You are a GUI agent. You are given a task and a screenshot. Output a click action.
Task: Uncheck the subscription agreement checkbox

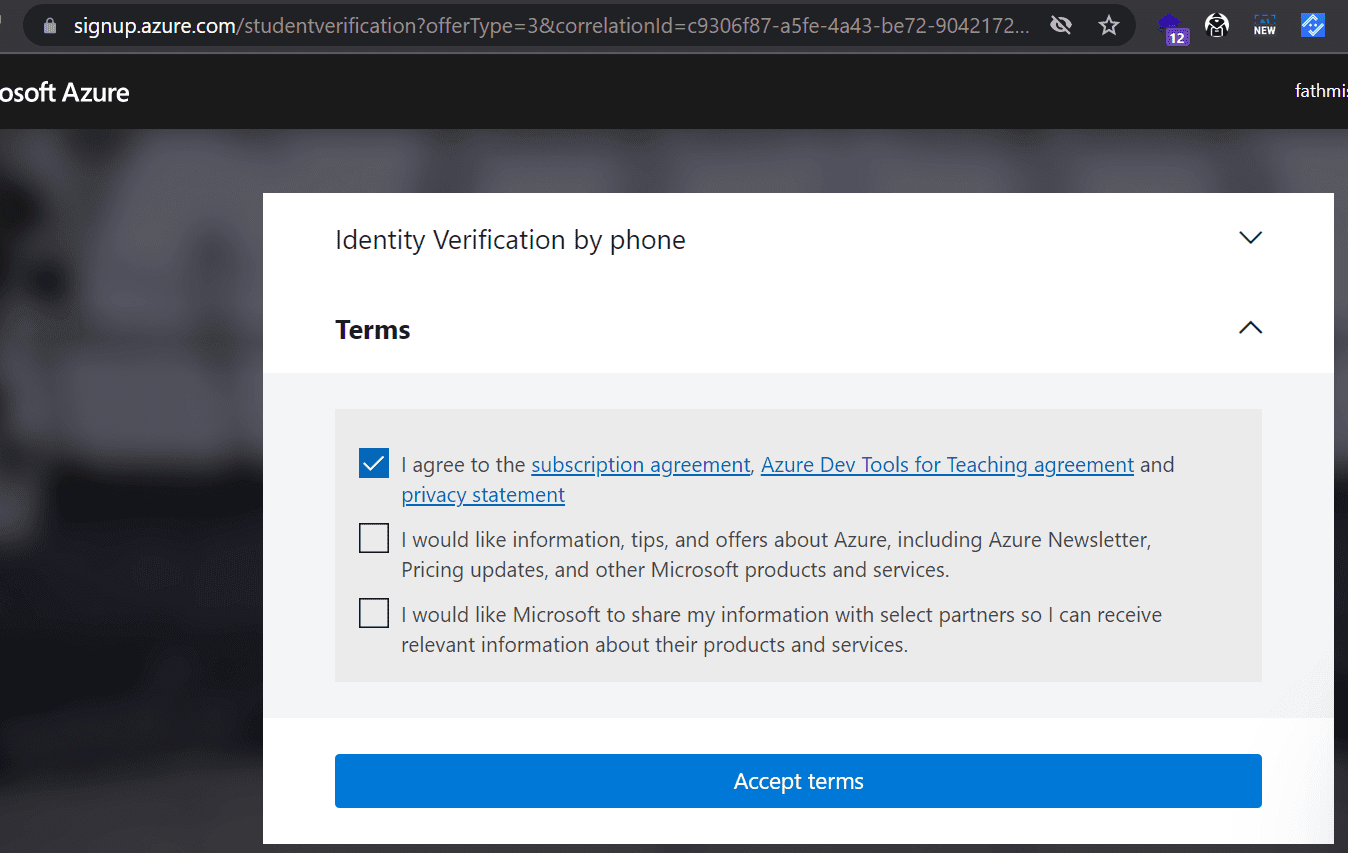pos(374,464)
